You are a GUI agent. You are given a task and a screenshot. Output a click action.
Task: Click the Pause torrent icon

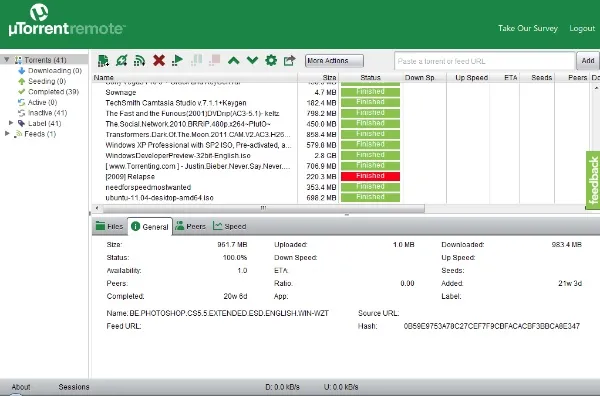[x=196, y=60]
